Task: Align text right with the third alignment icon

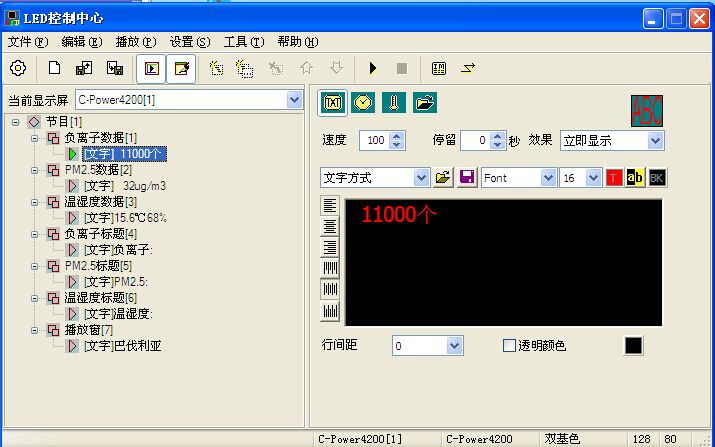Action: click(330, 247)
